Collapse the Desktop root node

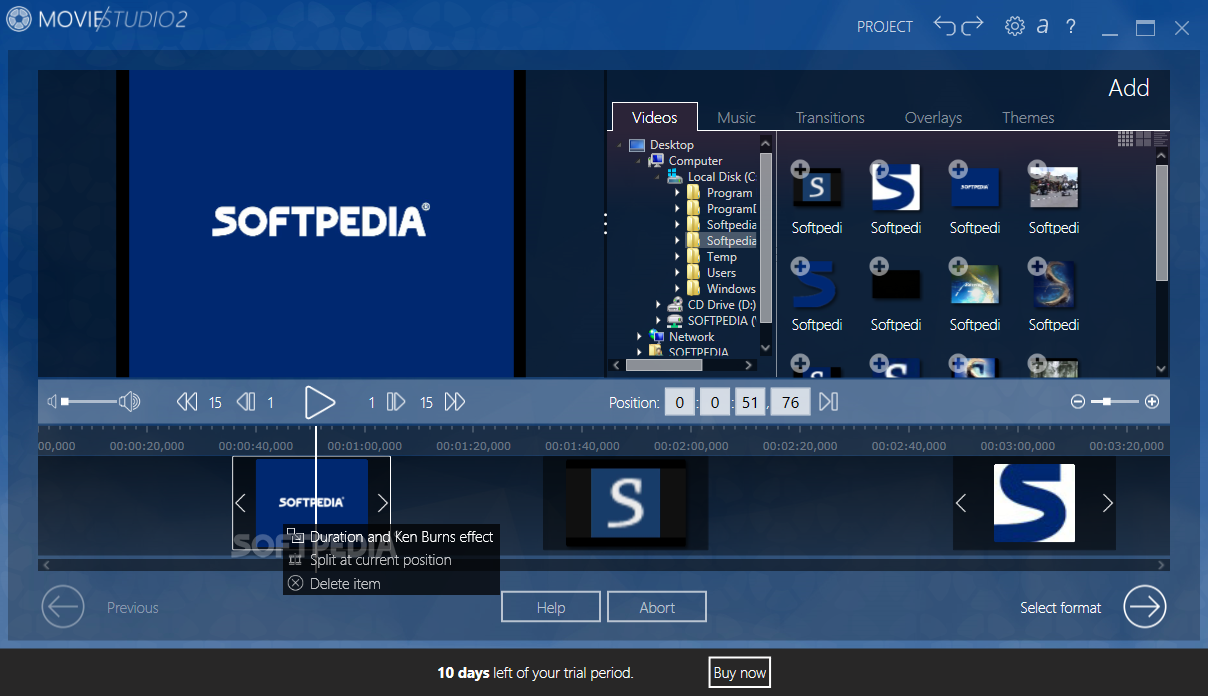click(620, 145)
